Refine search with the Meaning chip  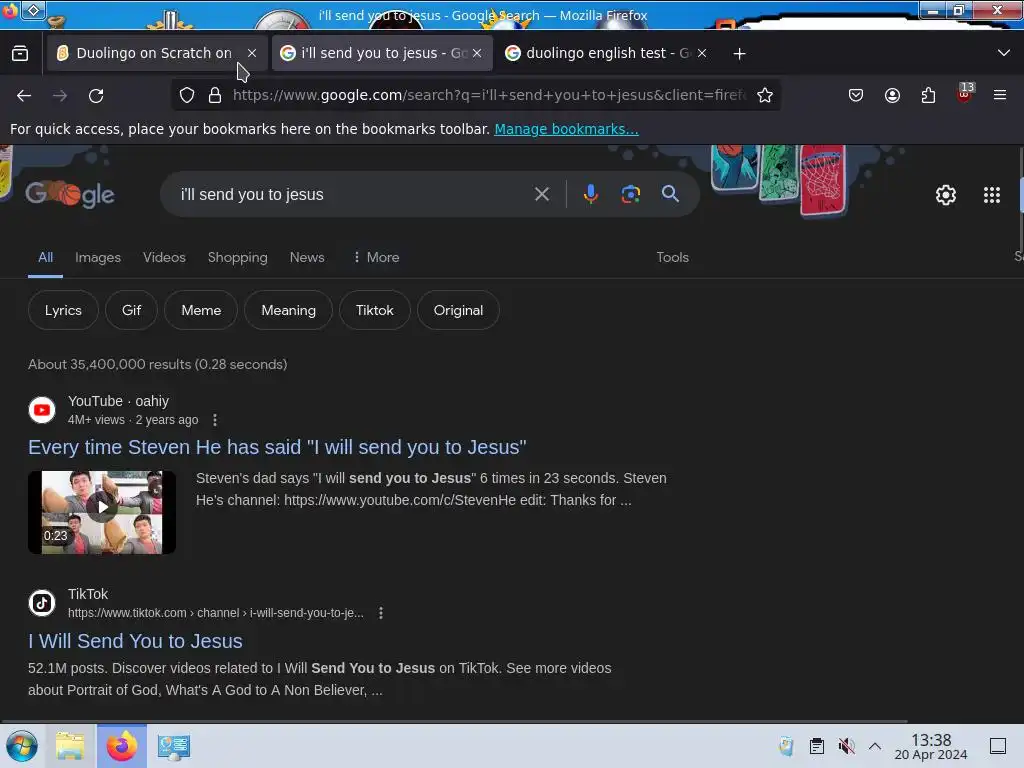288,310
